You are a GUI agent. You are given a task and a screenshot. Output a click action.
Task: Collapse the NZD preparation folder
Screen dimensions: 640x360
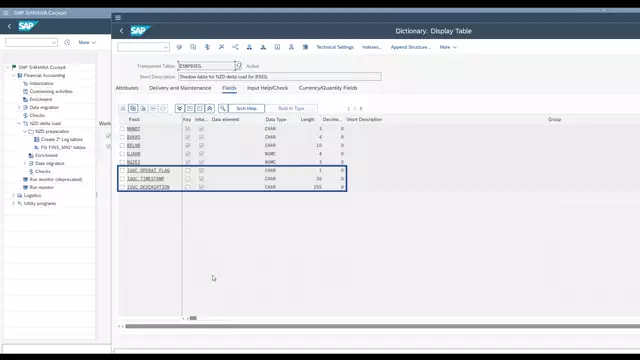24,131
